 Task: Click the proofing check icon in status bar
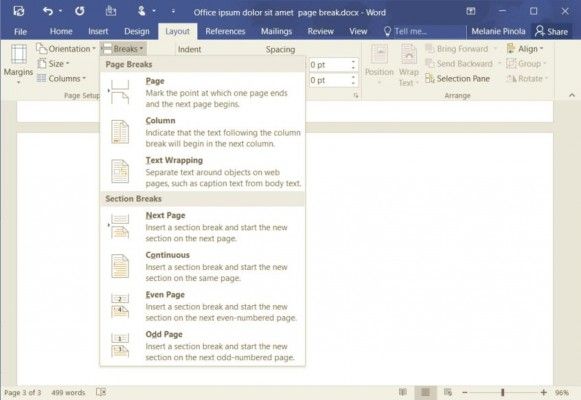[101, 392]
